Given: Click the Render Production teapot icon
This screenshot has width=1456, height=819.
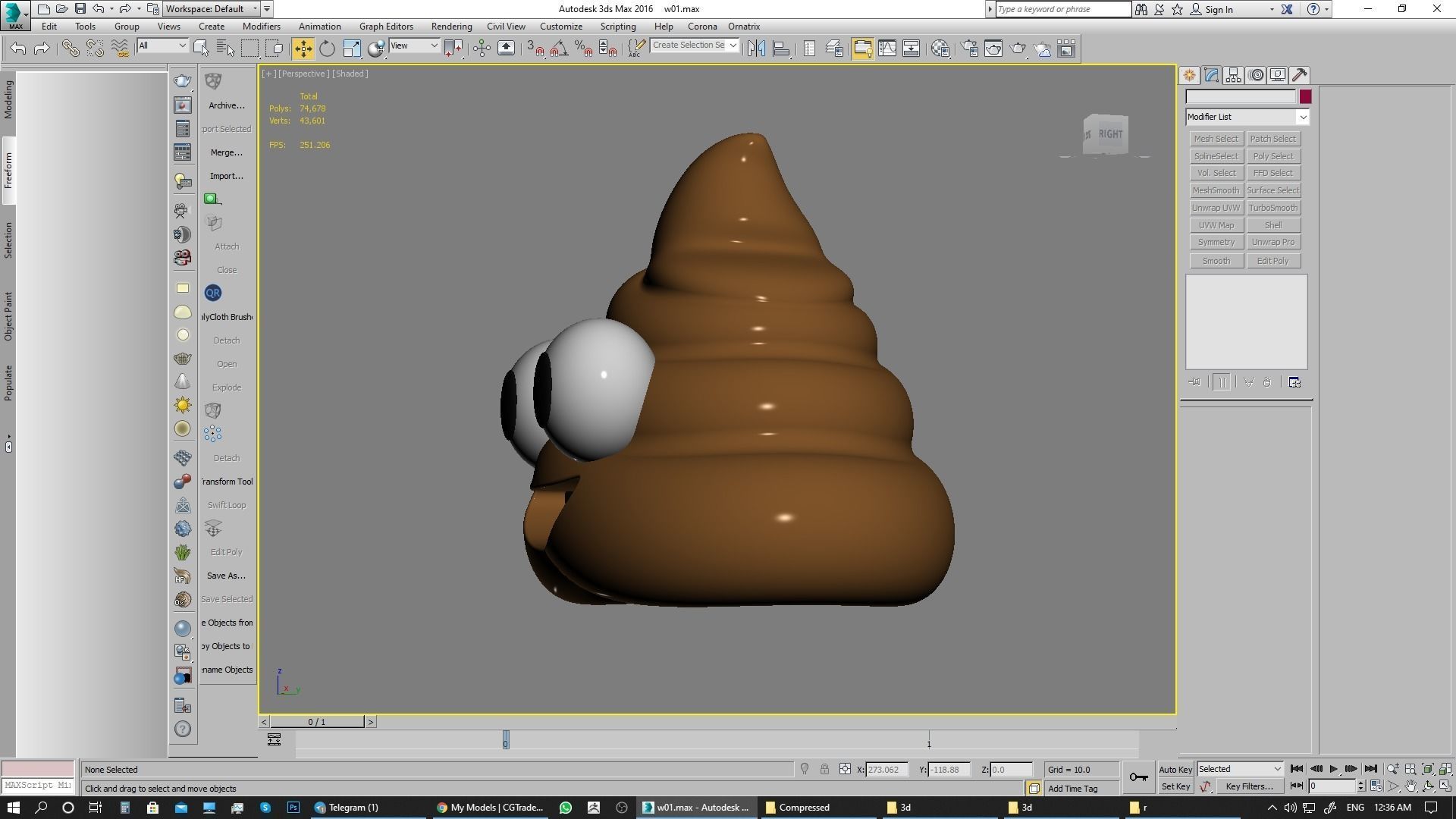Looking at the screenshot, I should [1018, 49].
